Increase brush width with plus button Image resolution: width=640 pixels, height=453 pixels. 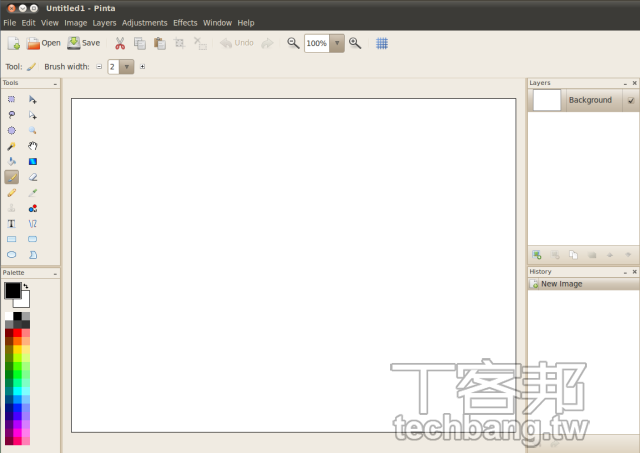tap(142, 67)
